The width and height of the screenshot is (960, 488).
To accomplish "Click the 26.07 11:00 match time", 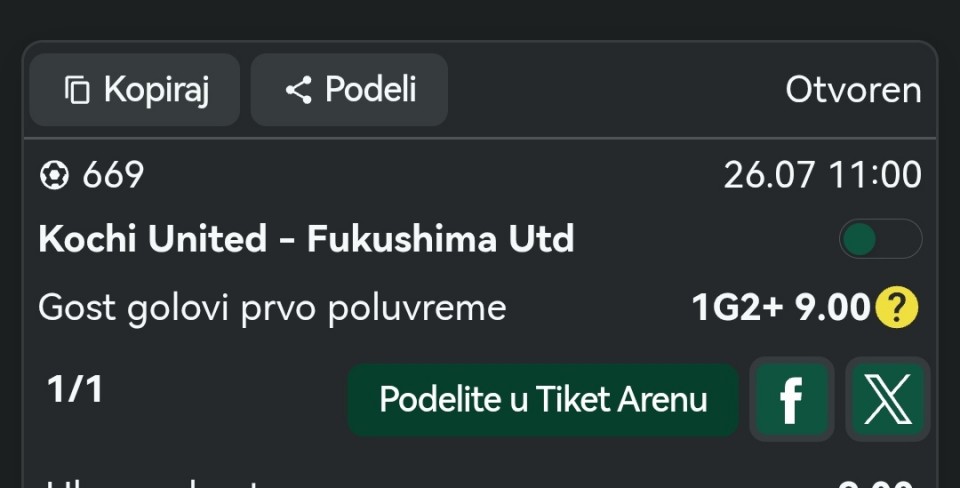I will [x=822, y=175].
